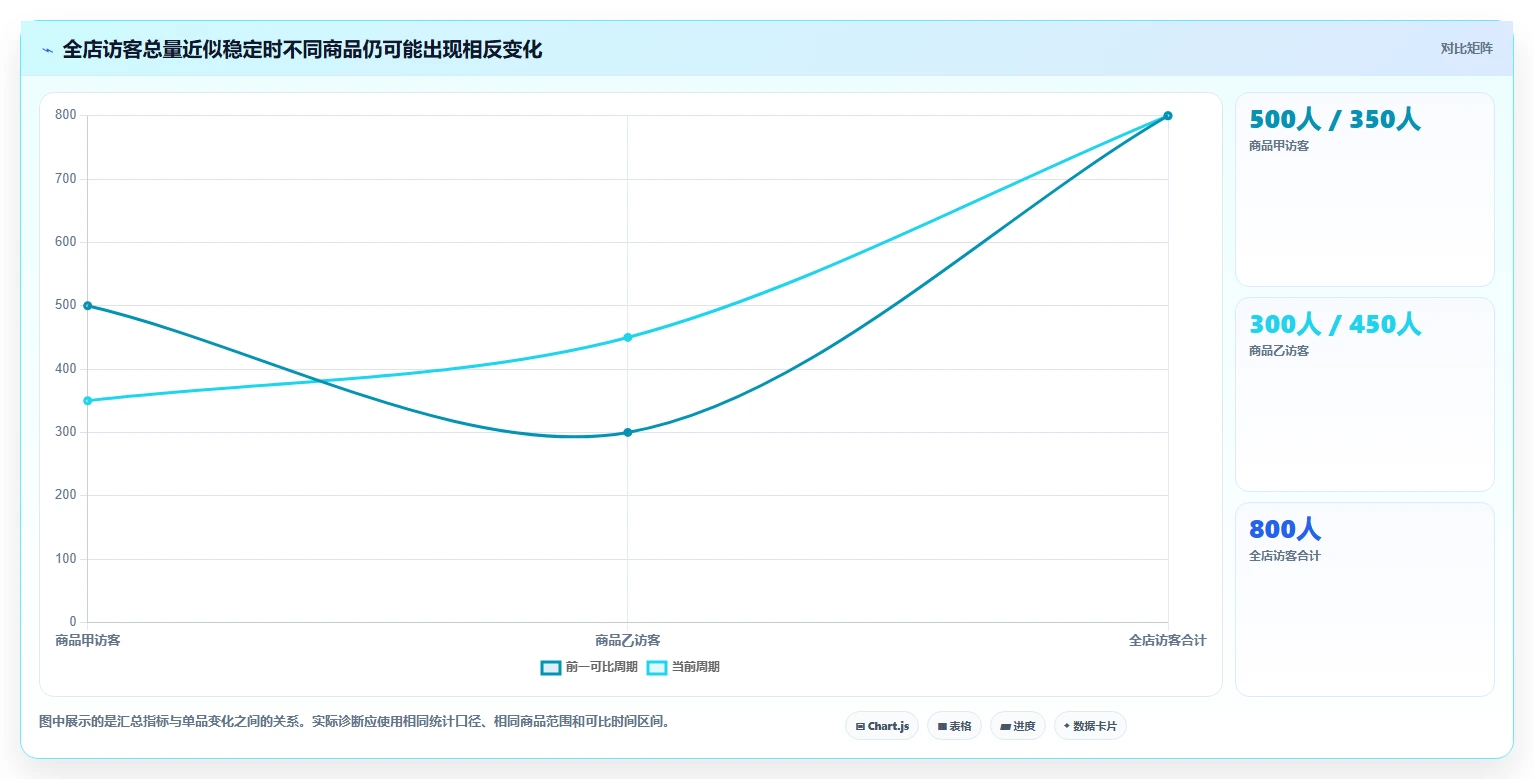Select the 进度 tag chip

1018,726
